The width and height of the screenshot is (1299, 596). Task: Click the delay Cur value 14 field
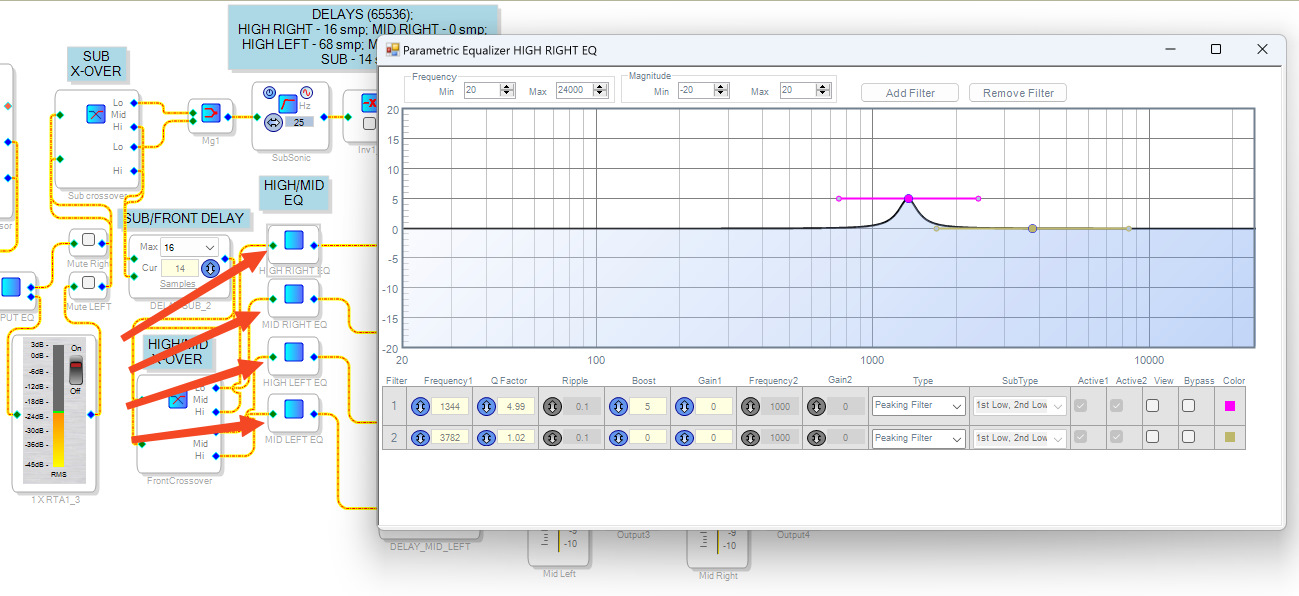point(180,268)
